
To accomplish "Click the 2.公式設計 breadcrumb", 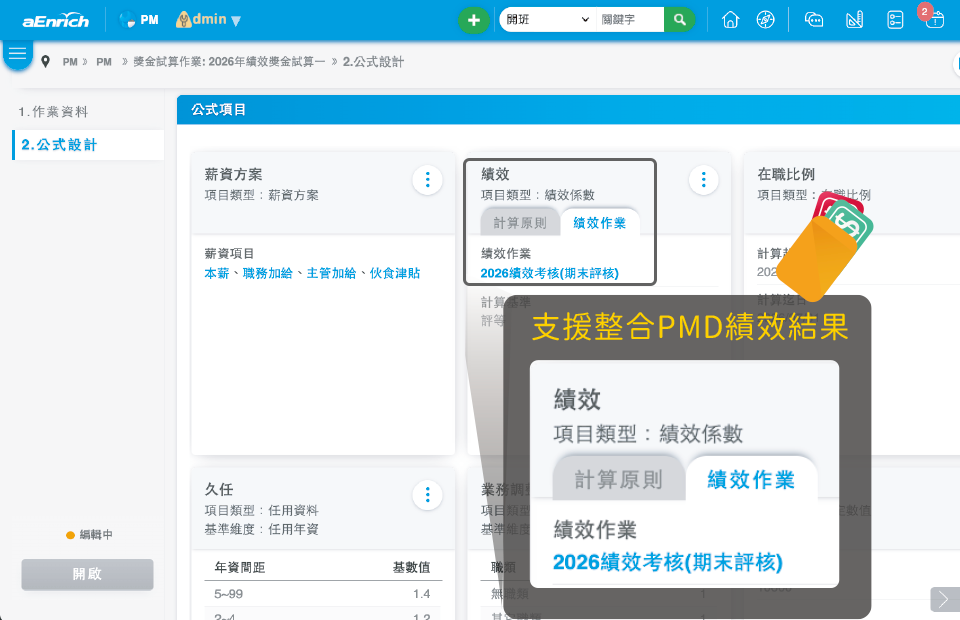I will [373, 62].
